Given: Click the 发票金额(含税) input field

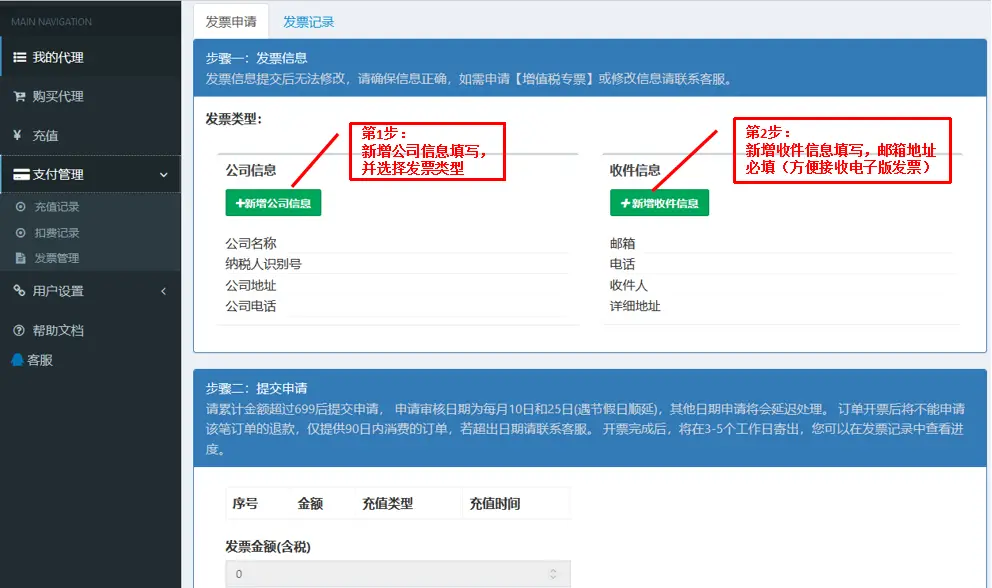Looking at the screenshot, I should point(385,574).
